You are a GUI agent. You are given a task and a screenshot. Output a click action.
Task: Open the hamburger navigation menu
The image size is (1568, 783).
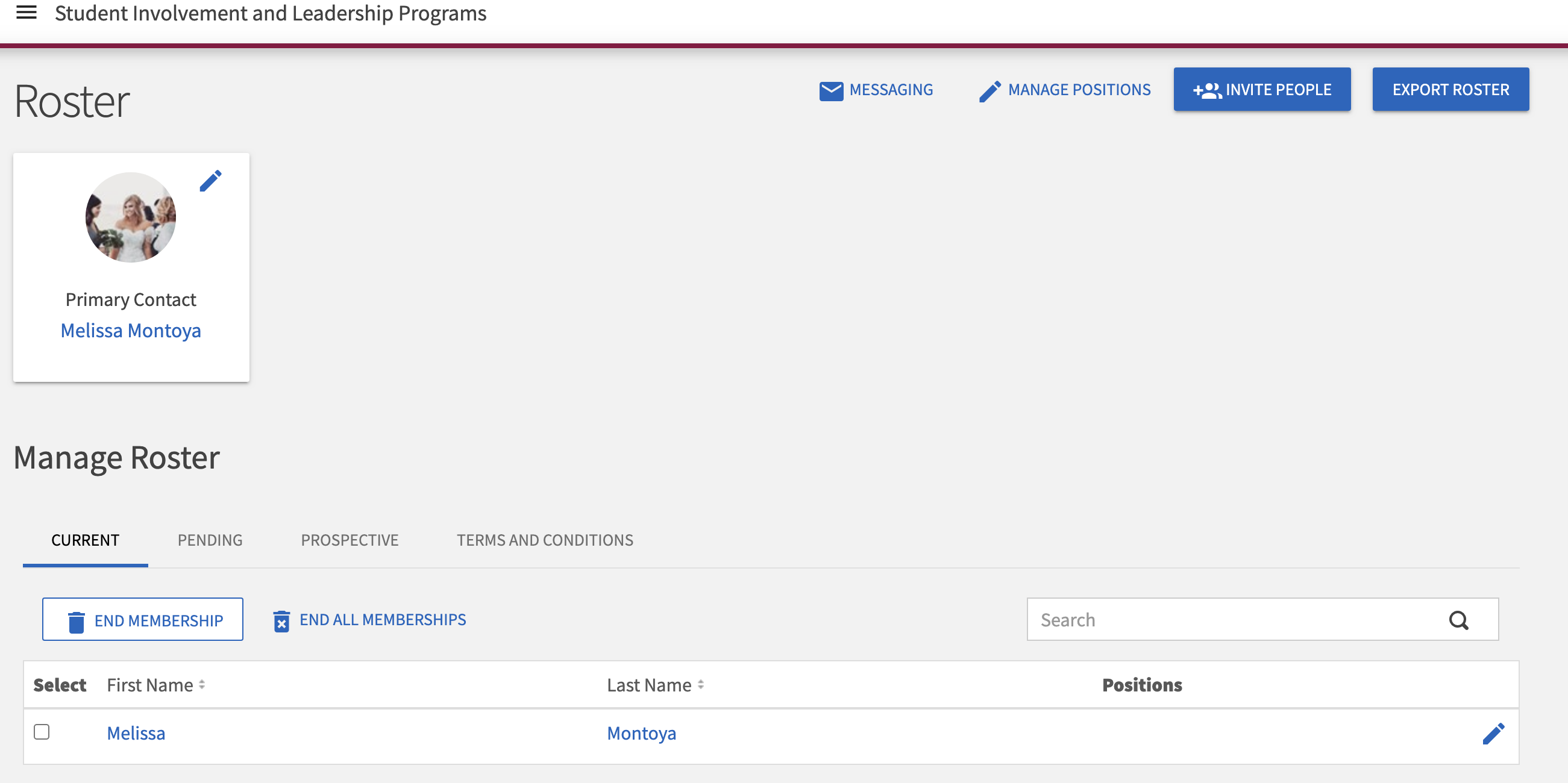pos(26,12)
